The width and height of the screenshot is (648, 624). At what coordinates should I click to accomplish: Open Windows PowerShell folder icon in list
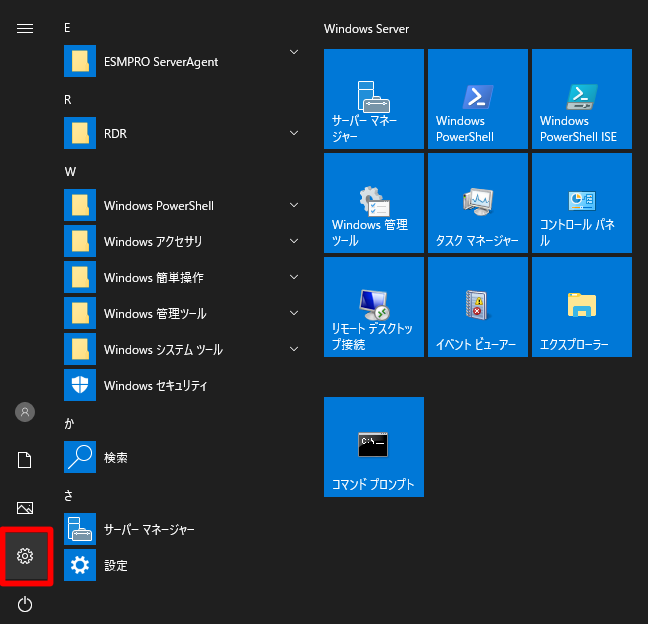click(x=80, y=205)
